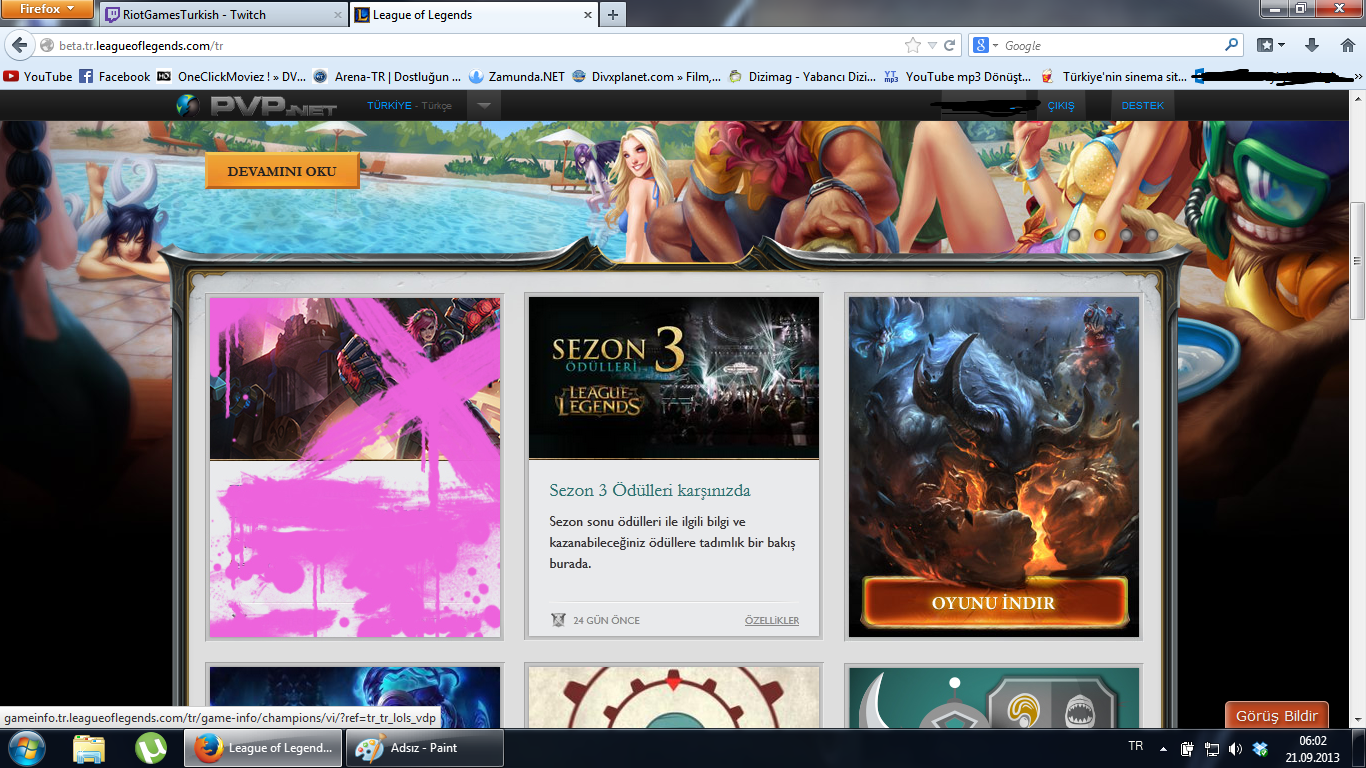Open Arena-TR bookmark
This screenshot has height=768, width=1366.
coord(387,76)
